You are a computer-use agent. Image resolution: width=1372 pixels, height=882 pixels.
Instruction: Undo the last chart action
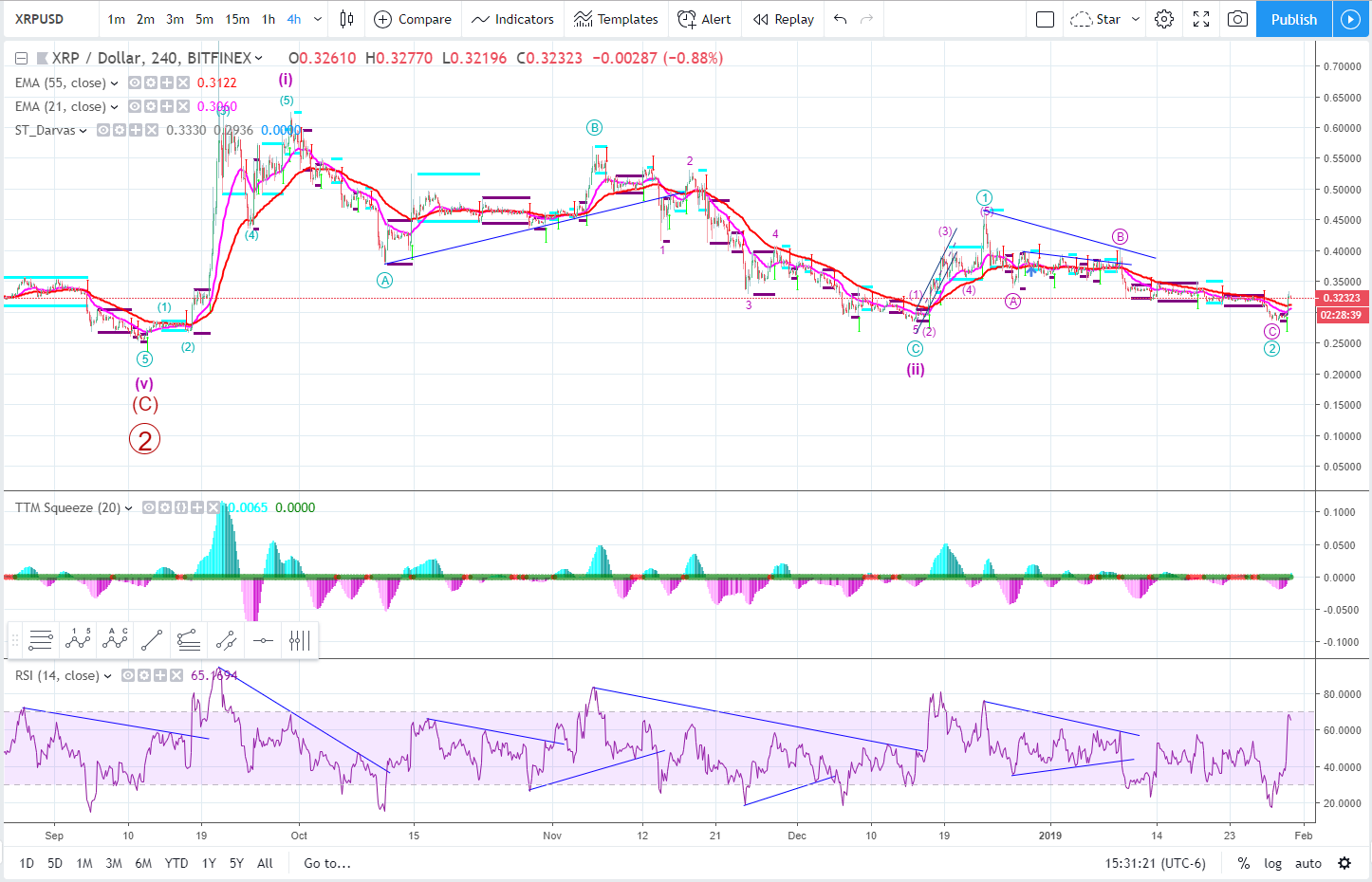(x=840, y=19)
